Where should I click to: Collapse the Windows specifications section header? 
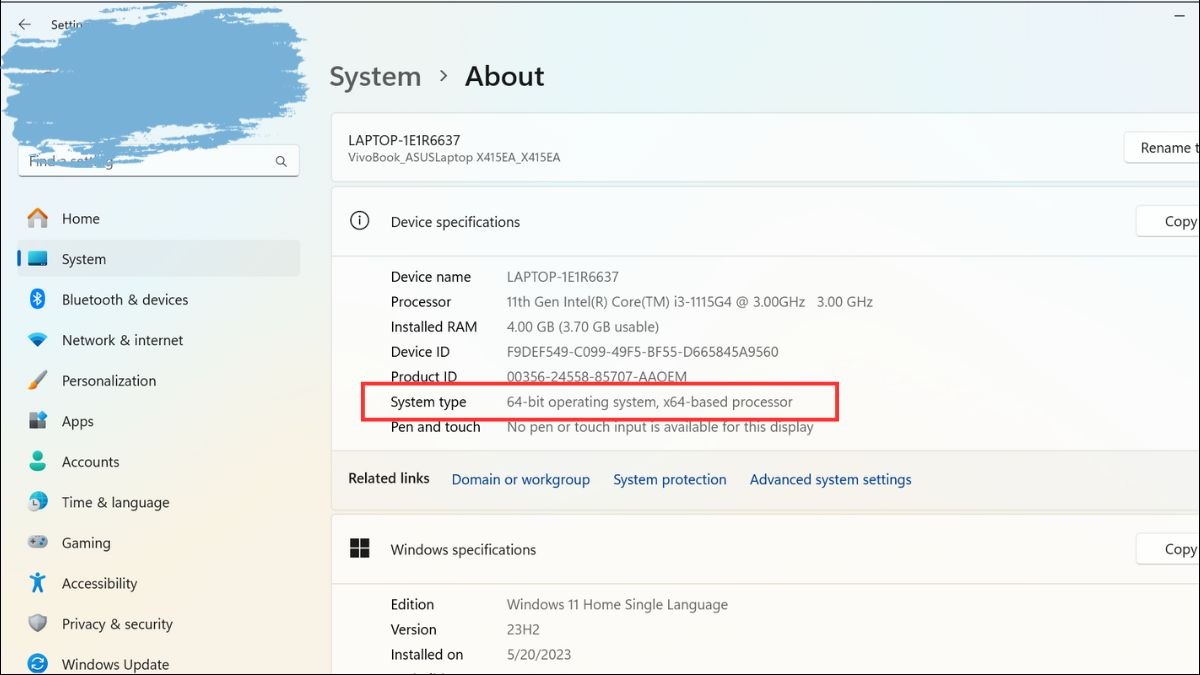[x=765, y=549]
